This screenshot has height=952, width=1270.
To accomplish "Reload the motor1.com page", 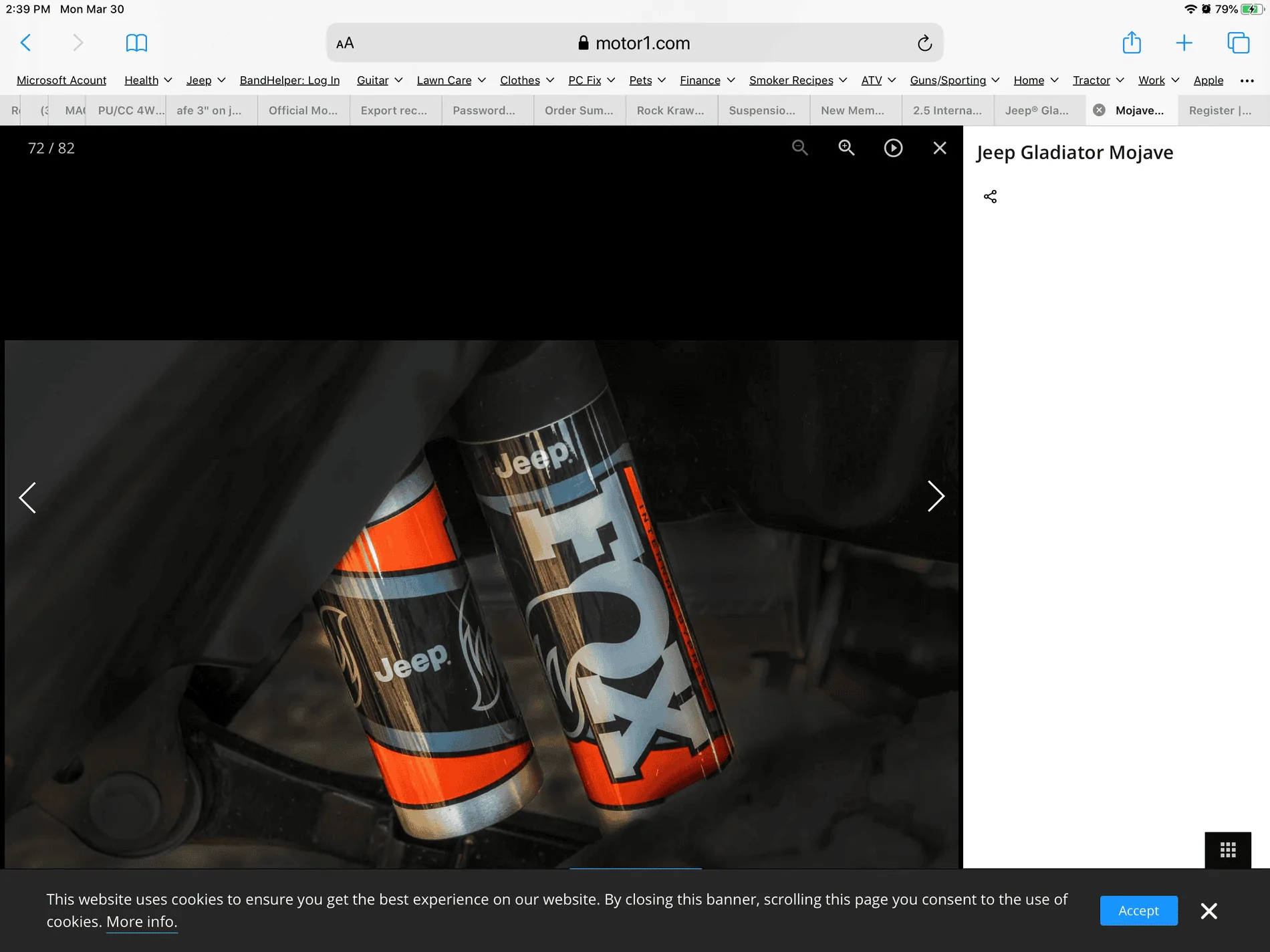I will pyautogui.click(x=924, y=43).
